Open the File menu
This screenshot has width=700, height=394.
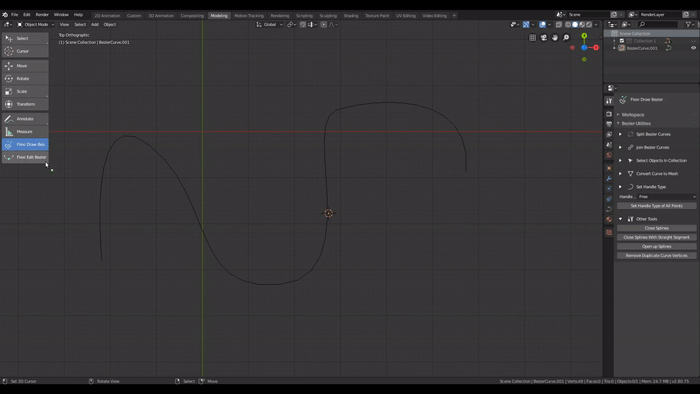(x=14, y=15)
